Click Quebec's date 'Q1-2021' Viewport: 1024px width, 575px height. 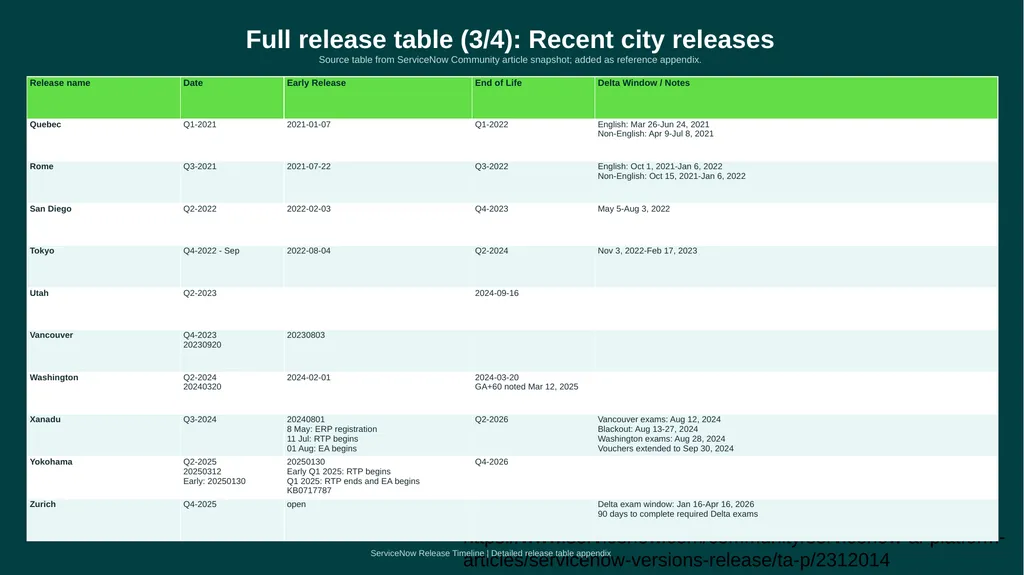[x=199, y=124]
